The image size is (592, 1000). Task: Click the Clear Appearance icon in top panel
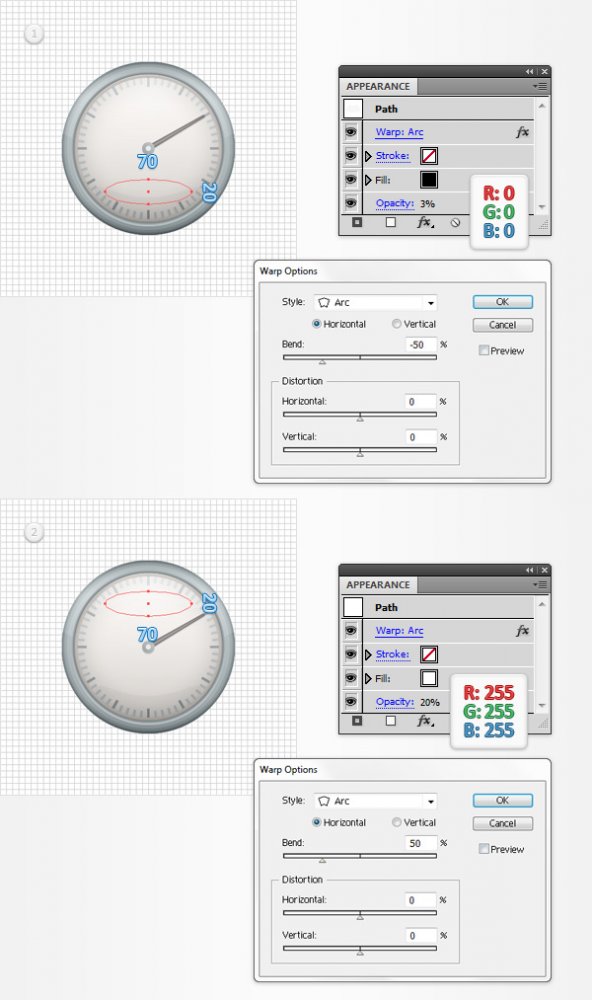pyautogui.click(x=455, y=223)
